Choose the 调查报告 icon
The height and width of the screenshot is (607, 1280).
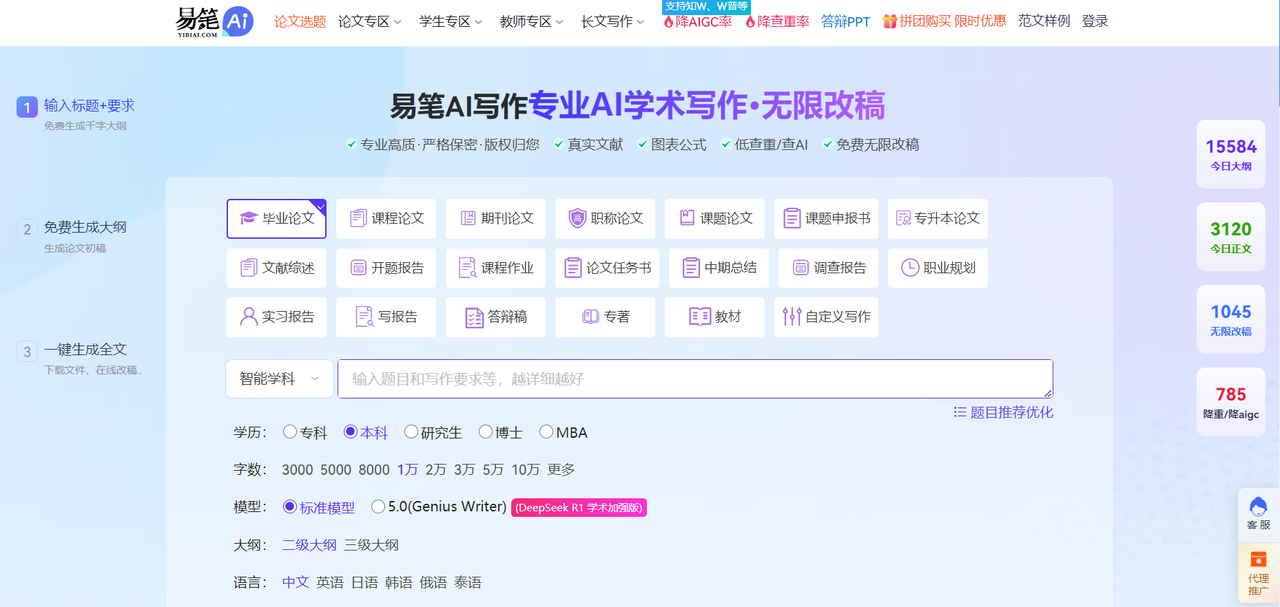coord(800,268)
